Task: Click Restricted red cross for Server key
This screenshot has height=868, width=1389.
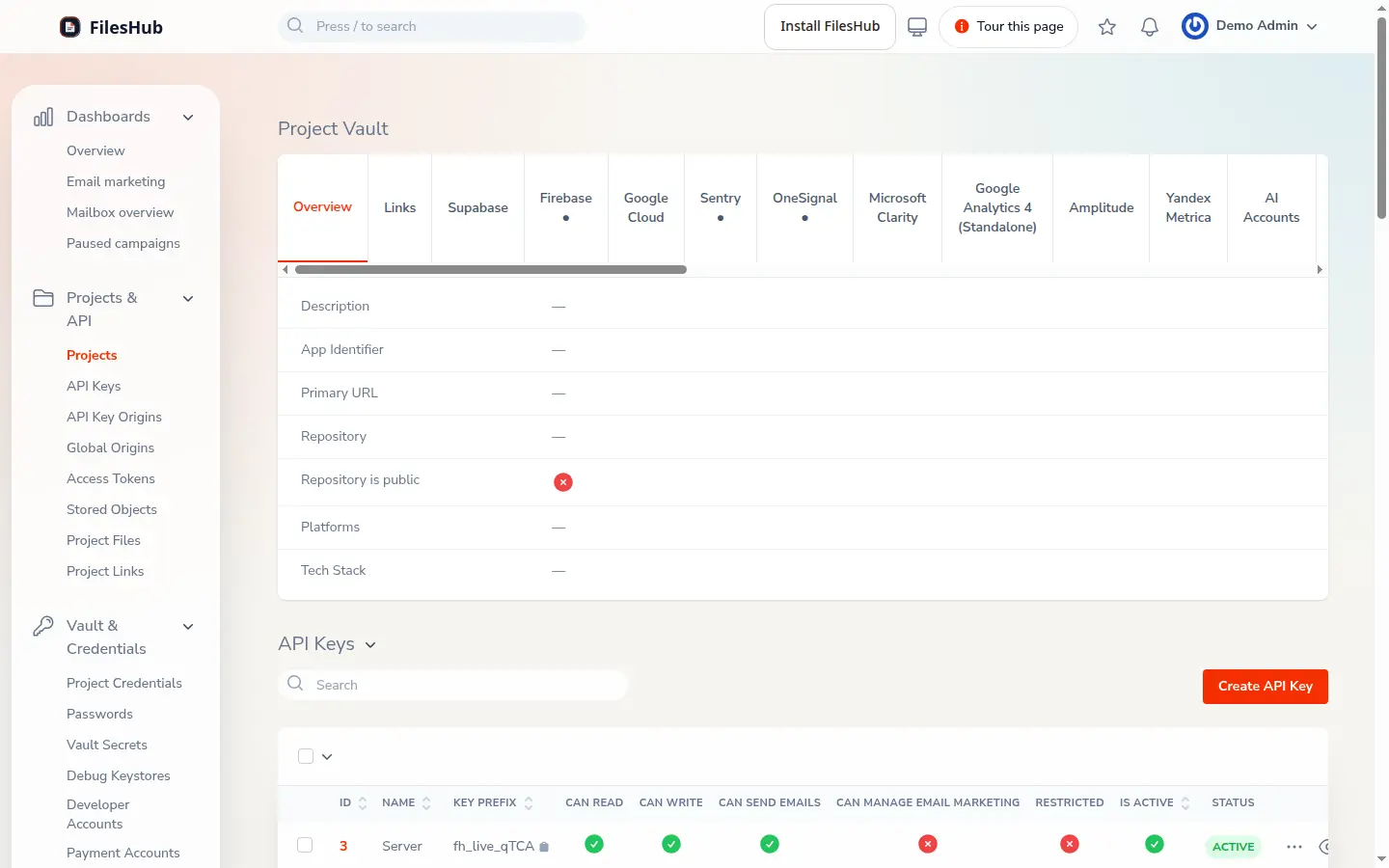Action: [1070, 844]
